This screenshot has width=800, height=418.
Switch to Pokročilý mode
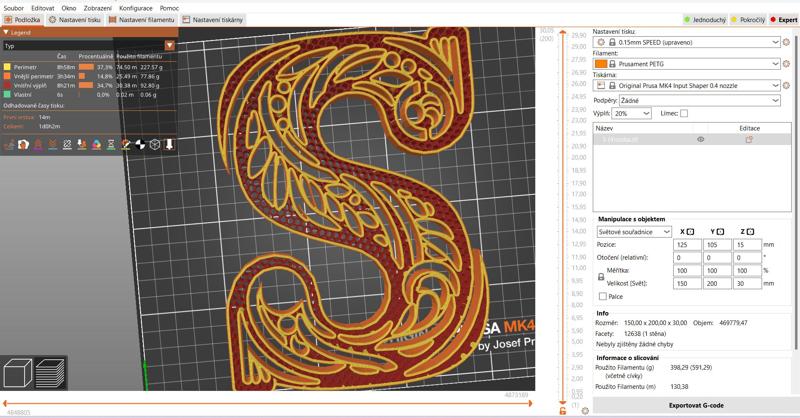click(748, 20)
